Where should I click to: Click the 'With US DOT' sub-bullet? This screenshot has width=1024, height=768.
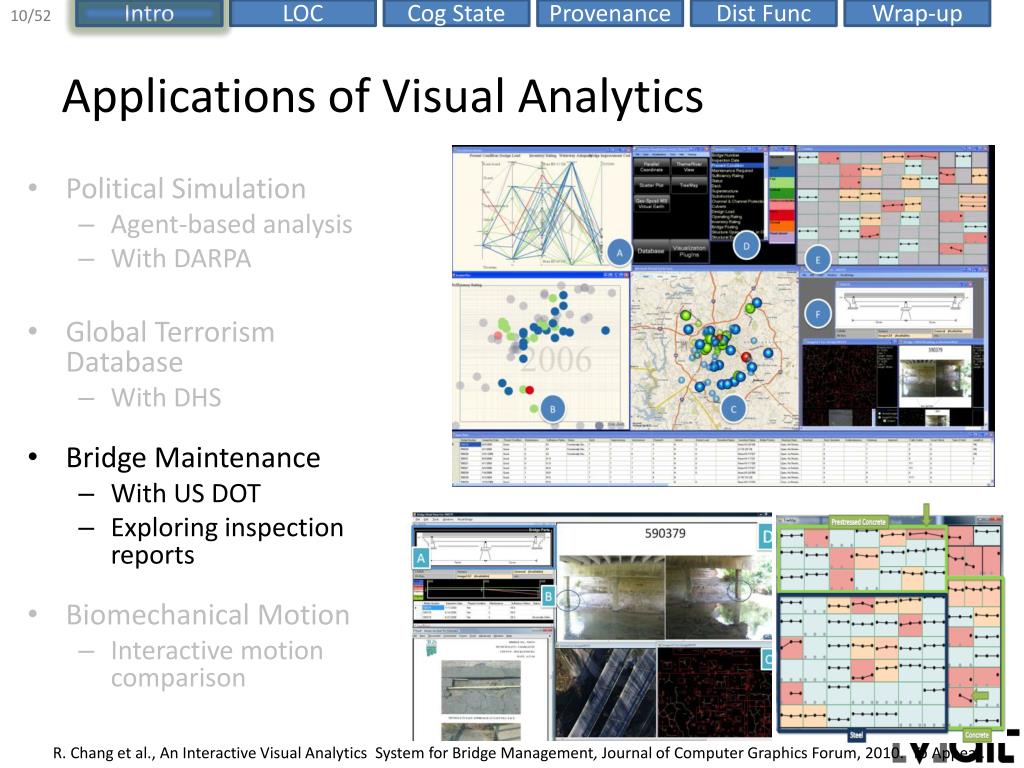click(186, 493)
